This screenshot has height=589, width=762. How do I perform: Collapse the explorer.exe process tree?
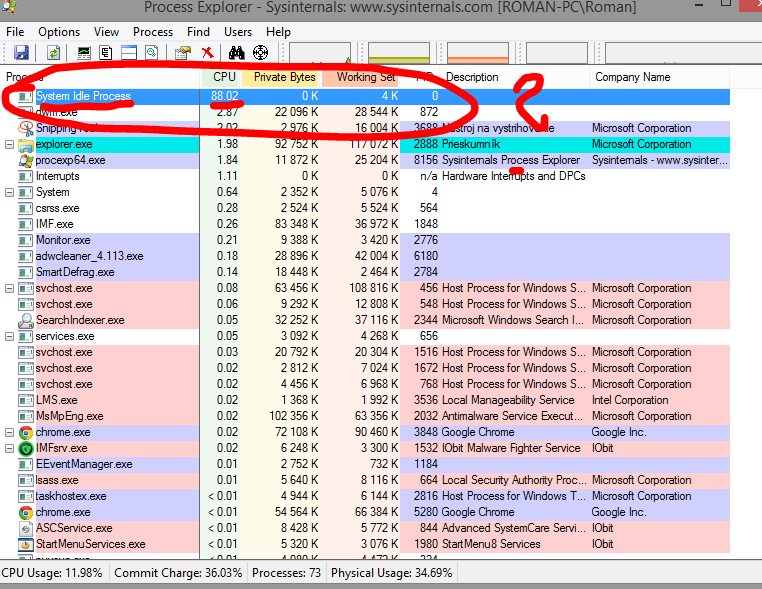pos(10,144)
